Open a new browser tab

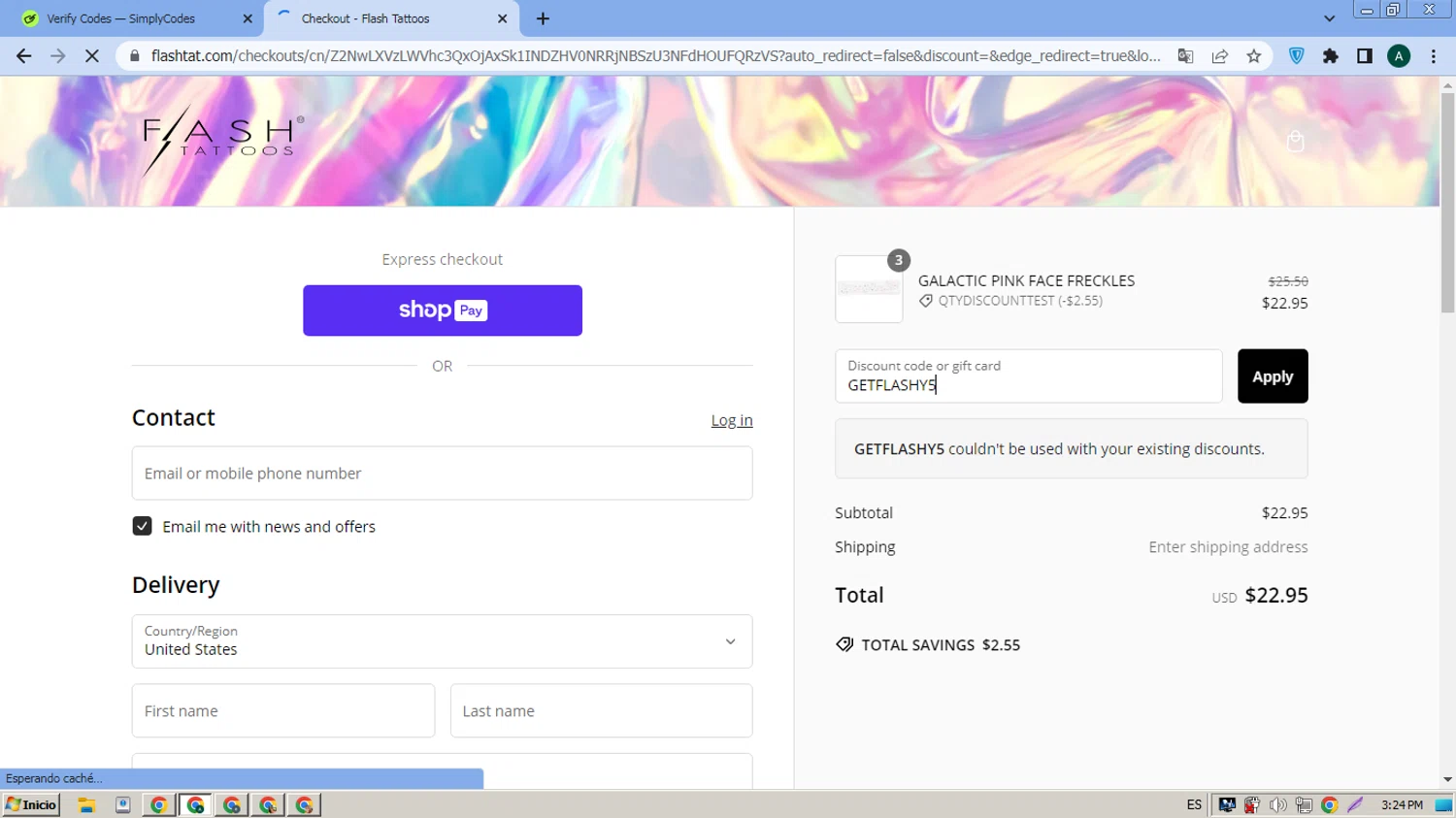543,18
